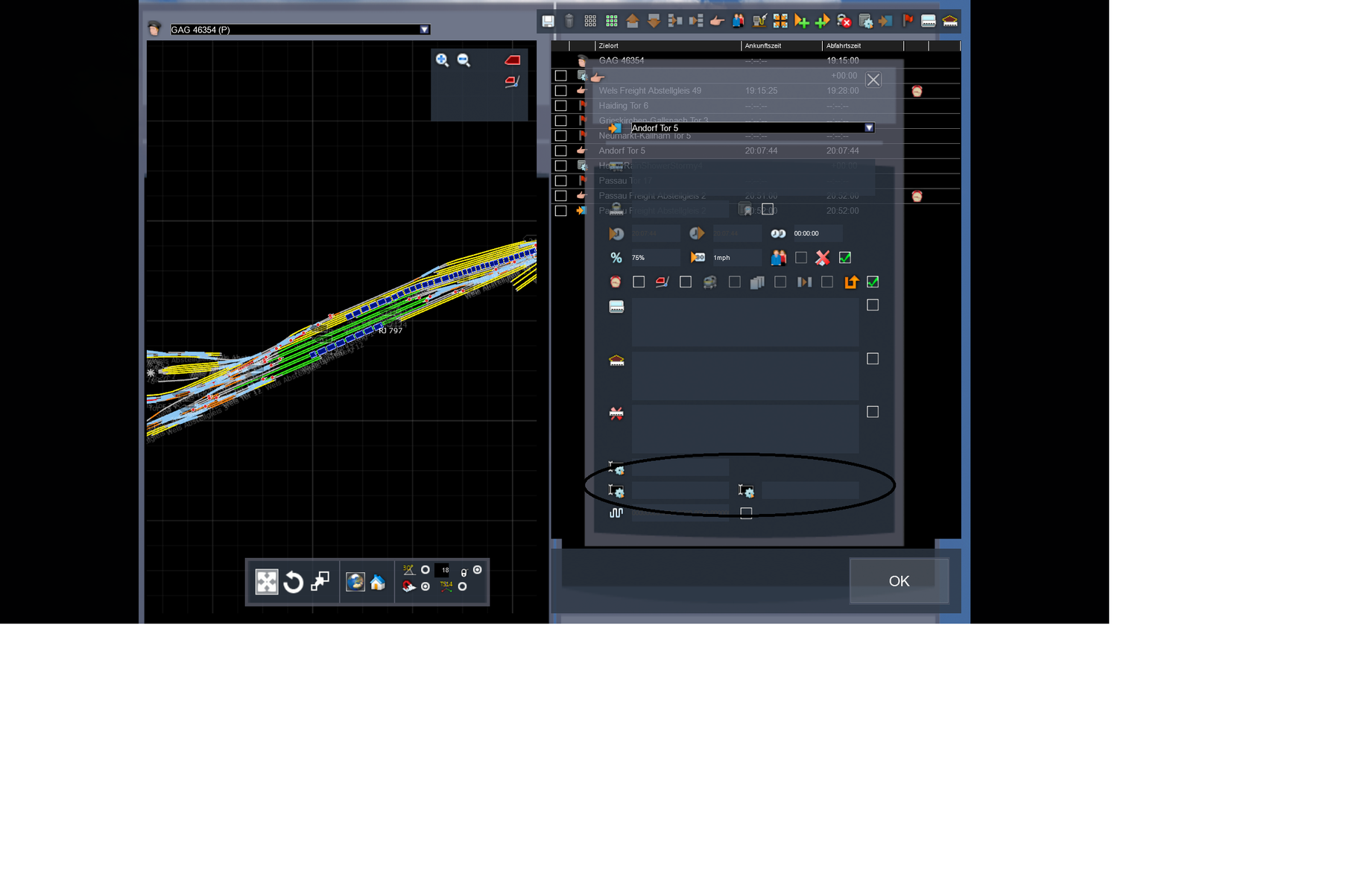Confirm the instruction with the OK button
The image size is (1372, 894).
899,581
